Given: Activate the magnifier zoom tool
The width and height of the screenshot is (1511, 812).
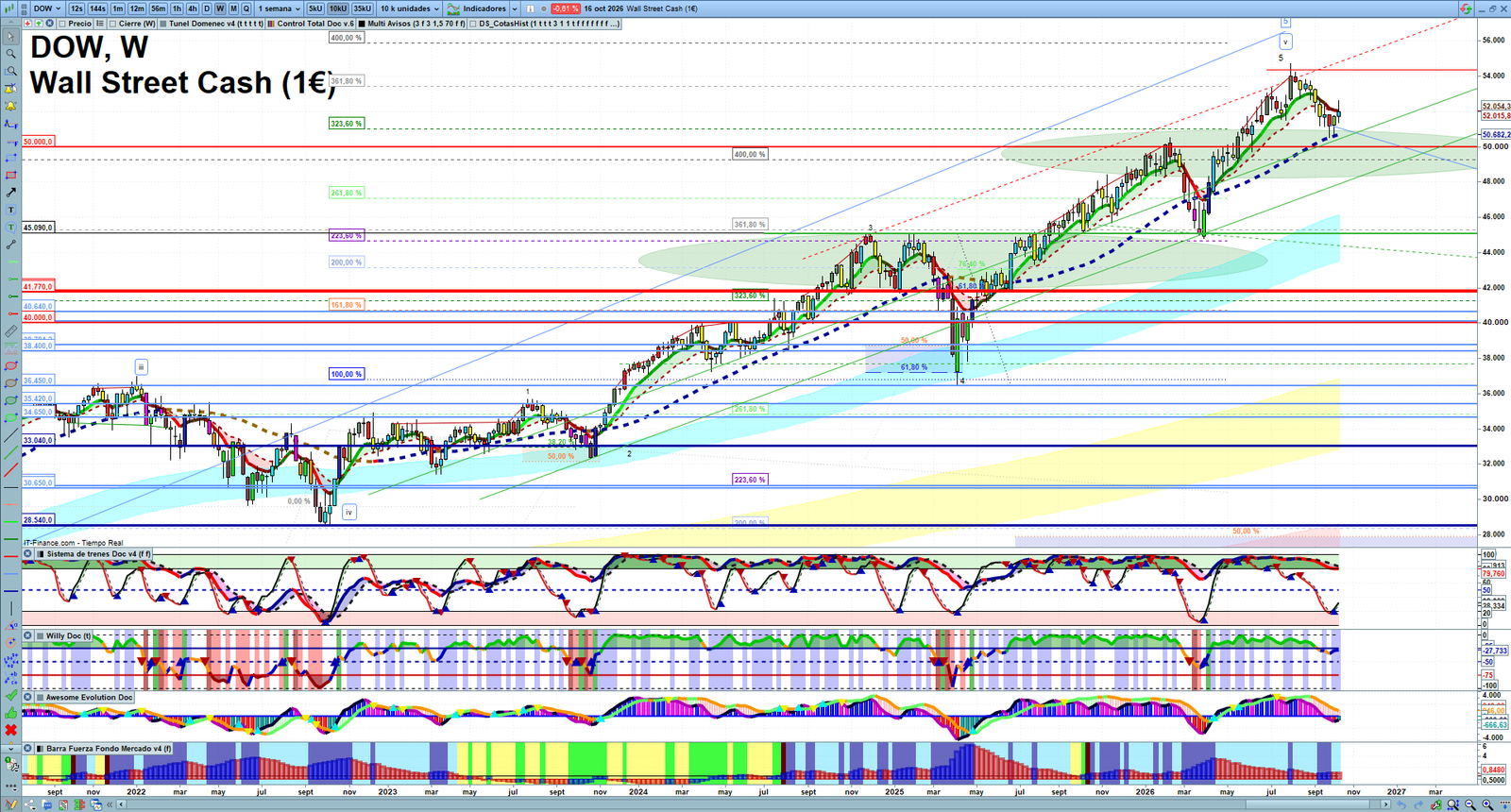Looking at the screenshot, I should pos(10,54).
